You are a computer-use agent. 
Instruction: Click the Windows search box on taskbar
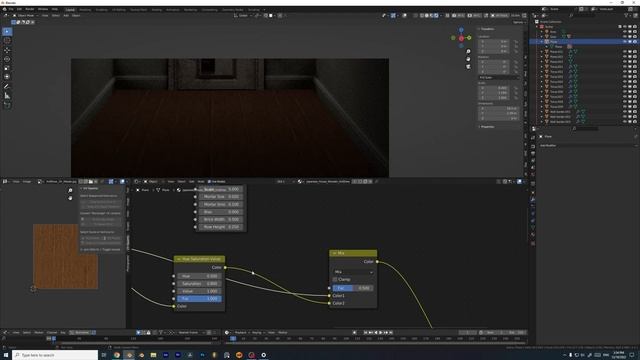pos(55,355)
